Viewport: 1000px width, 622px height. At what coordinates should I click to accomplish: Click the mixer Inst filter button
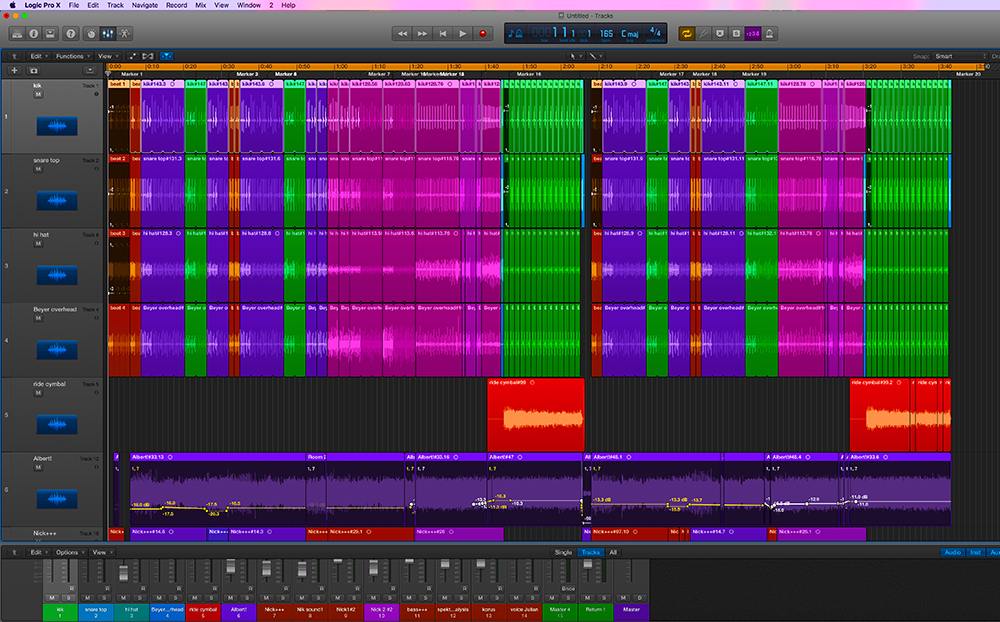[975, 552]
